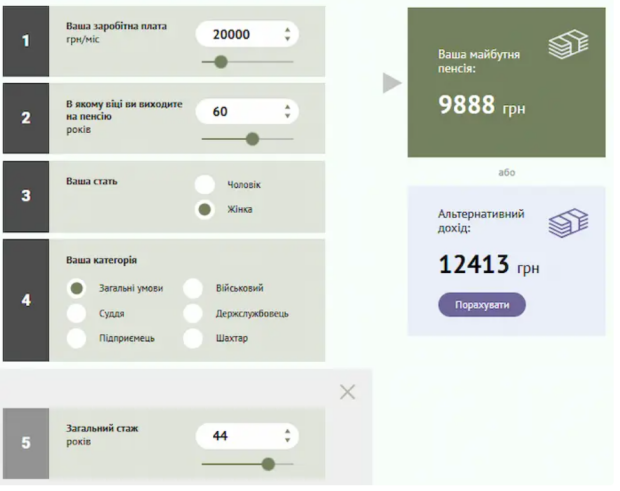Increase Загальний стаж with up arrow
The width and height of the screenshot is (620, 491).
click(287, 432)
